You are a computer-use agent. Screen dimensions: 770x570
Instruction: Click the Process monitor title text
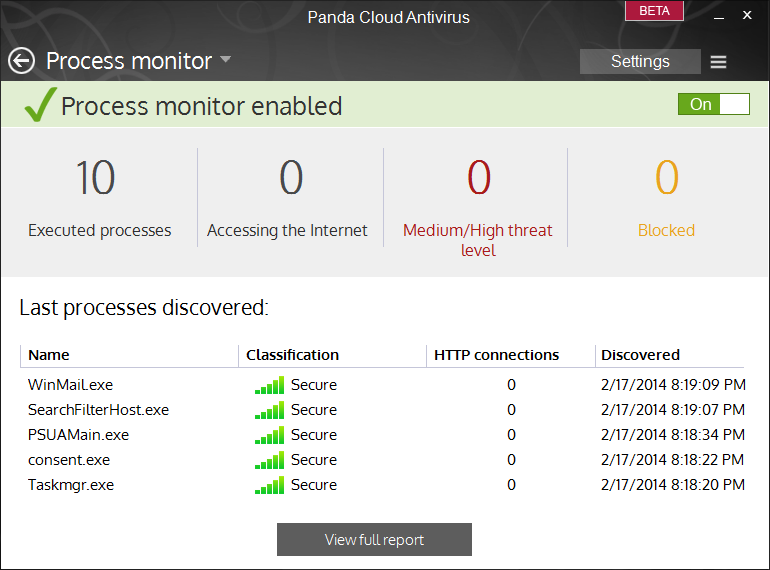(x=129, y=61)
